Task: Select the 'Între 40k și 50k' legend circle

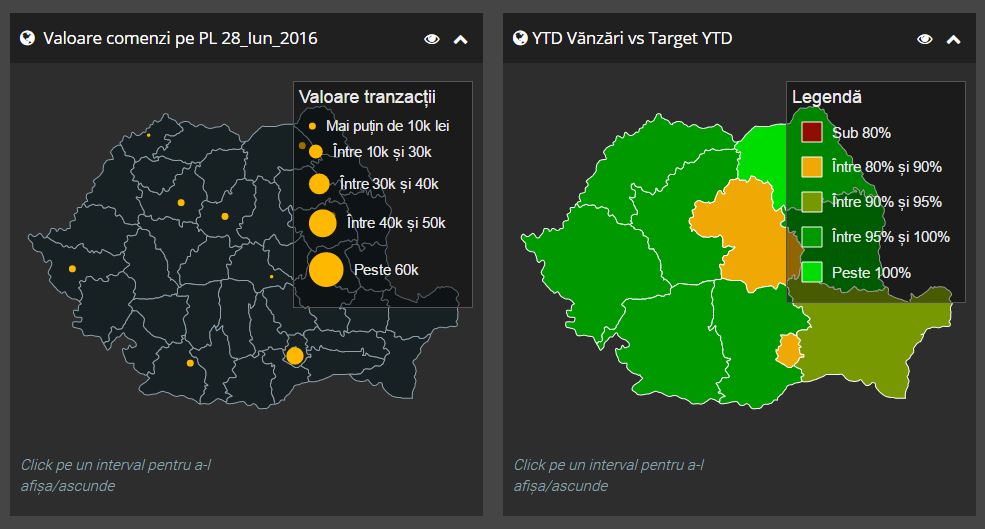Action: click(x=322, y=223)
